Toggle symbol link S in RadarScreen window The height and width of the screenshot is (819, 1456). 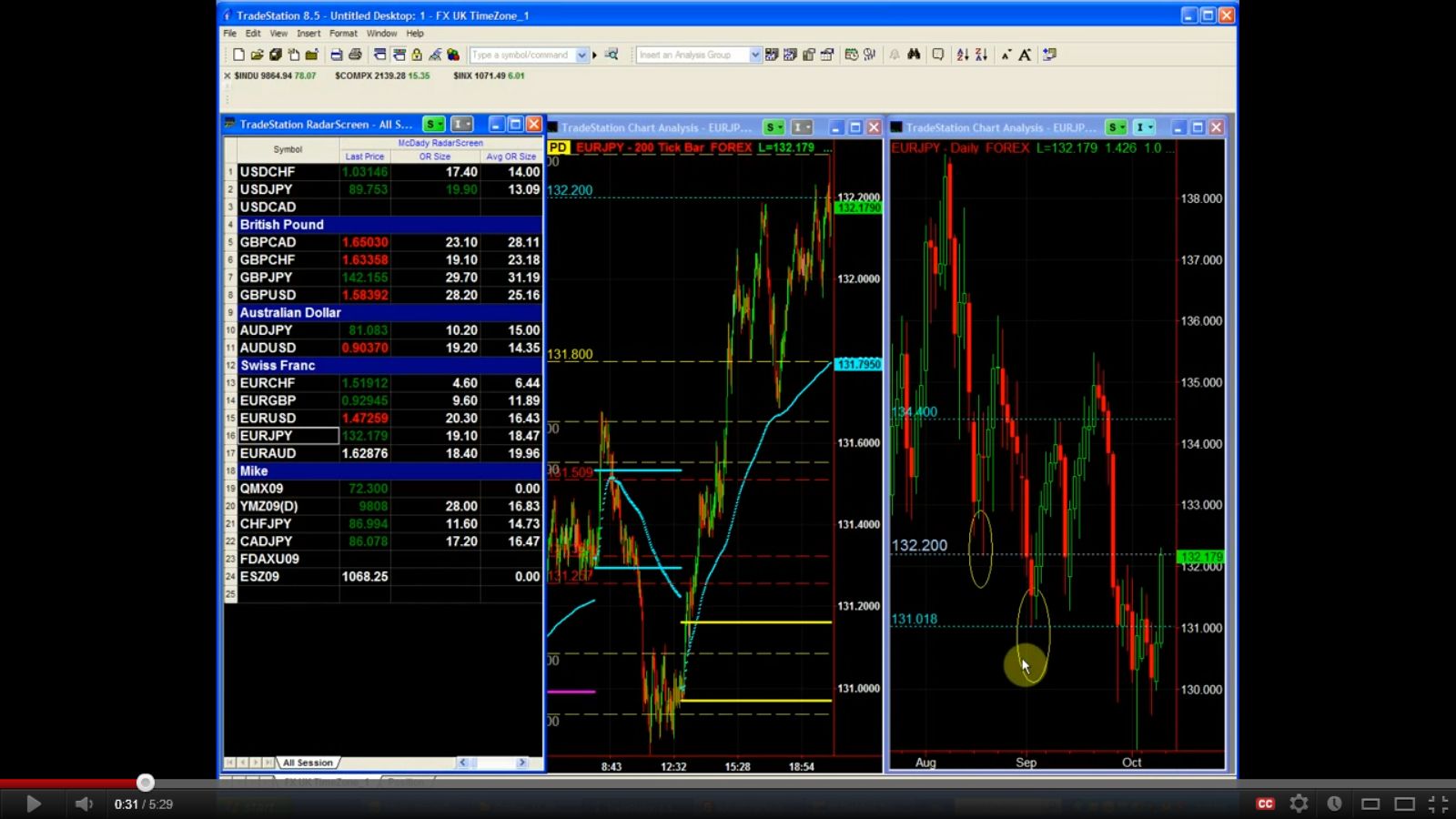click(434, 125)
